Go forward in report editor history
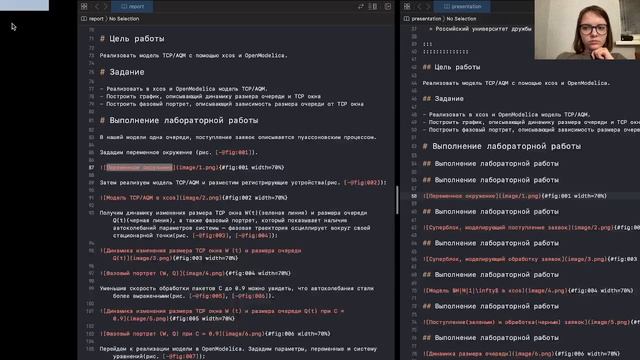Screen dimensions: 640x360 point(105,7)
